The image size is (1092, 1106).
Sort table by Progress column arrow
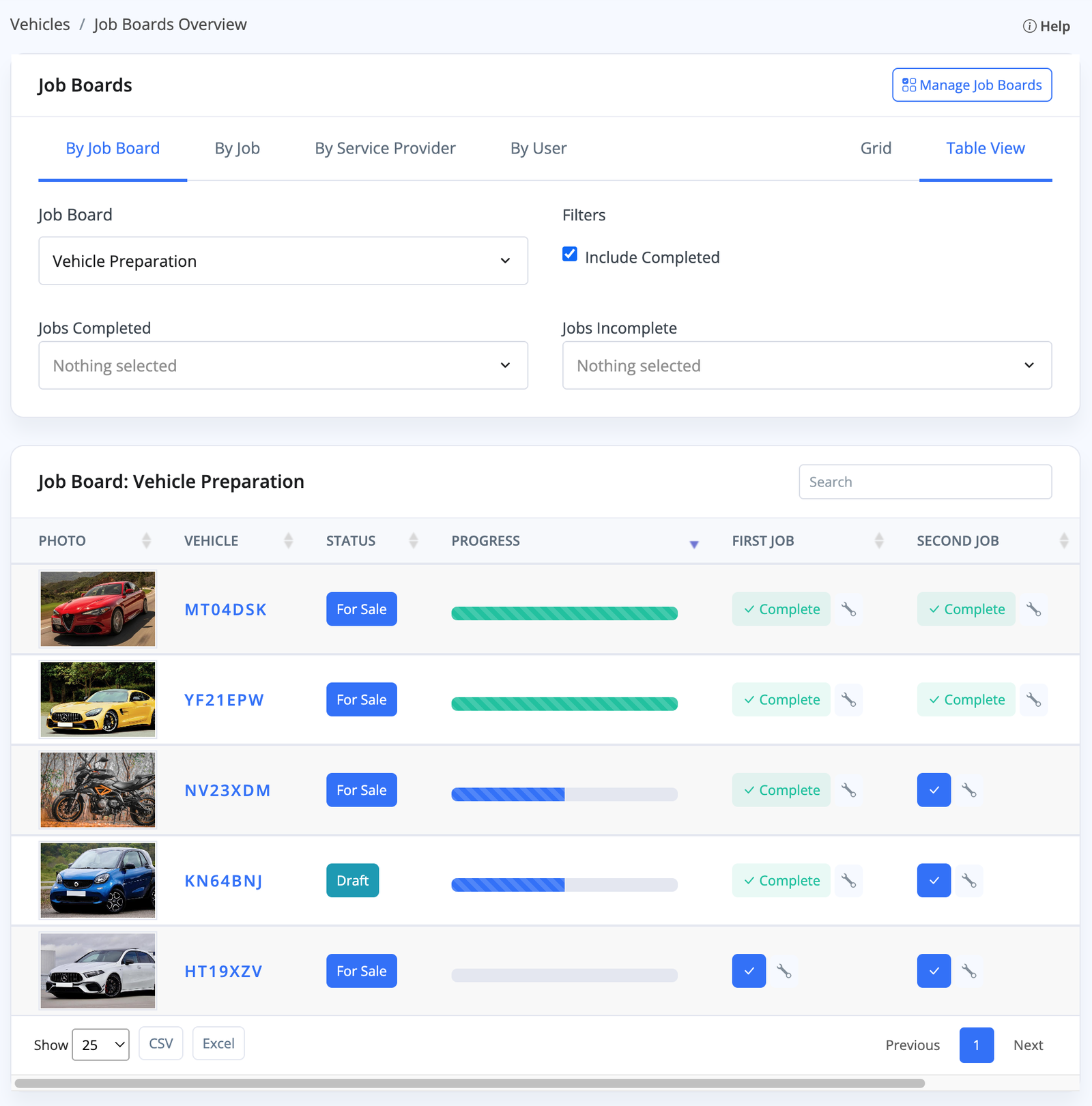pyautogui.click(x=693, y=544)
